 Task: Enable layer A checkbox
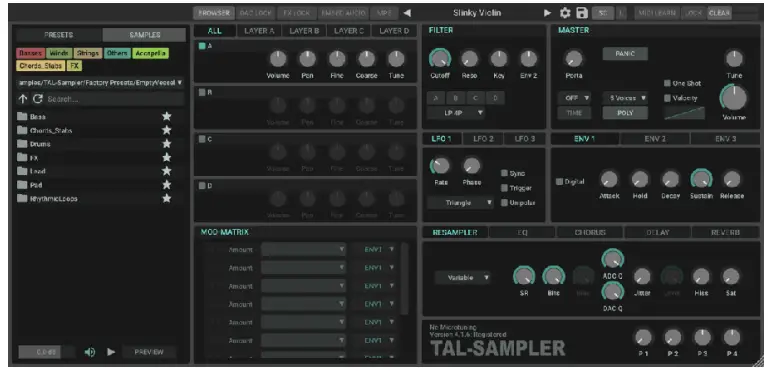click(202, 46)
